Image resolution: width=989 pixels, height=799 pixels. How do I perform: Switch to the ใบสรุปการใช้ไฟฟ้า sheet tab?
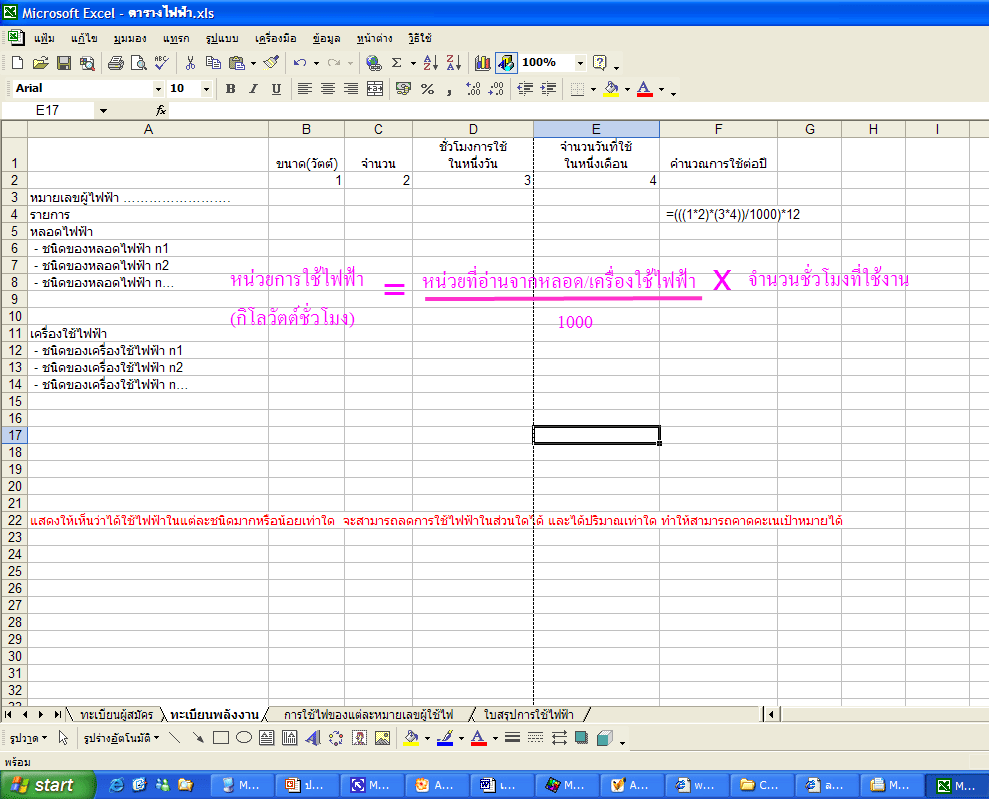click(529, 714)
